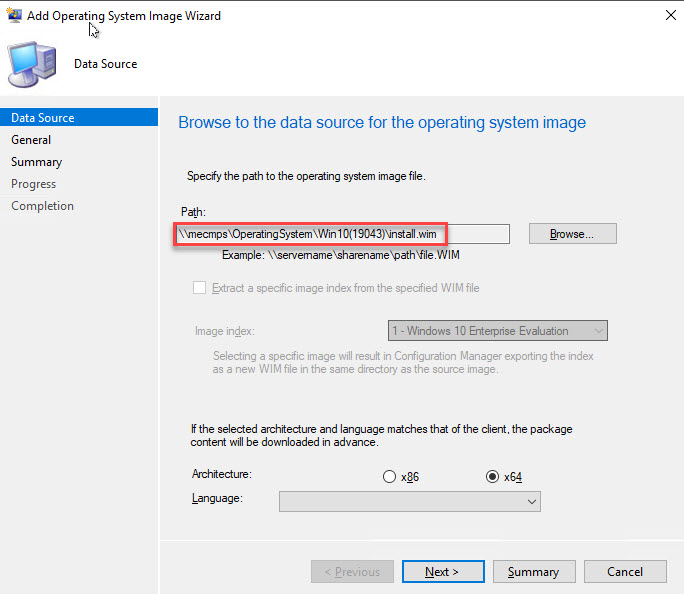684x594 pixels.
Task: Click inside the Path text field
Action: pyautogui.click(x=340, y=234)
